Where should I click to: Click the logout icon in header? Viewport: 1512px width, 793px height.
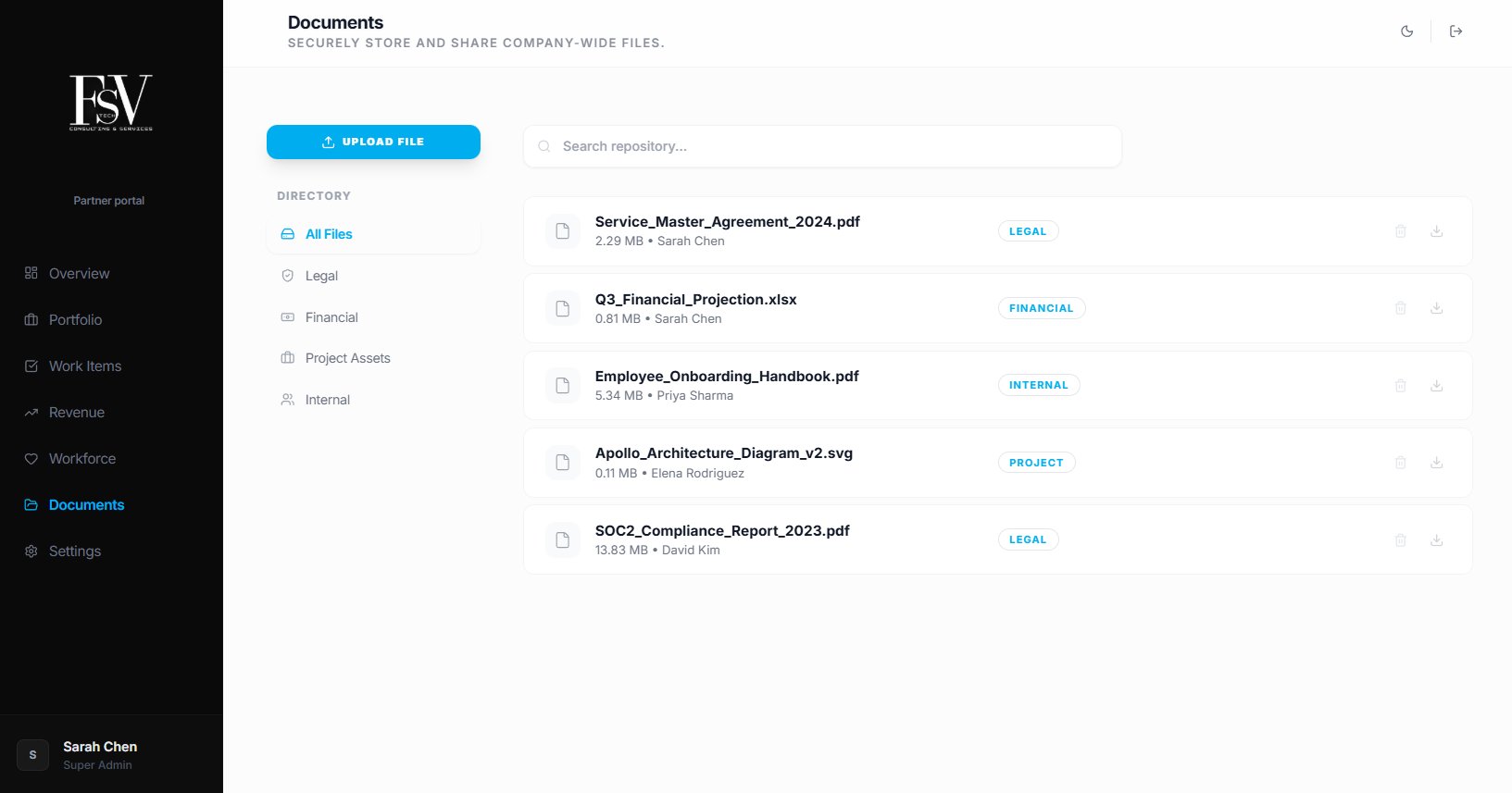point(1456,31)
